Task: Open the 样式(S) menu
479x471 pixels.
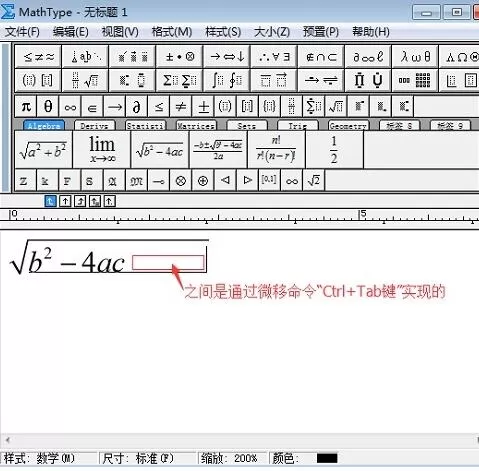Action: [223, 32]
